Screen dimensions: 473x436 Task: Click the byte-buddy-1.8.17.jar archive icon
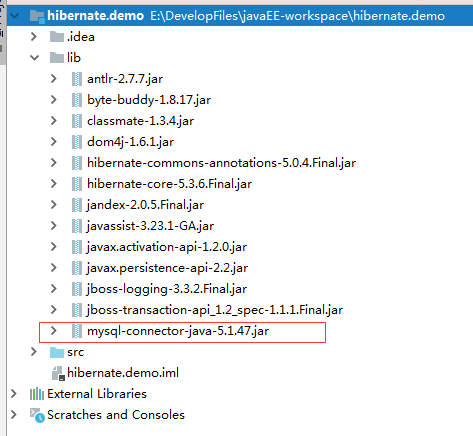click(x=77, y=100)
